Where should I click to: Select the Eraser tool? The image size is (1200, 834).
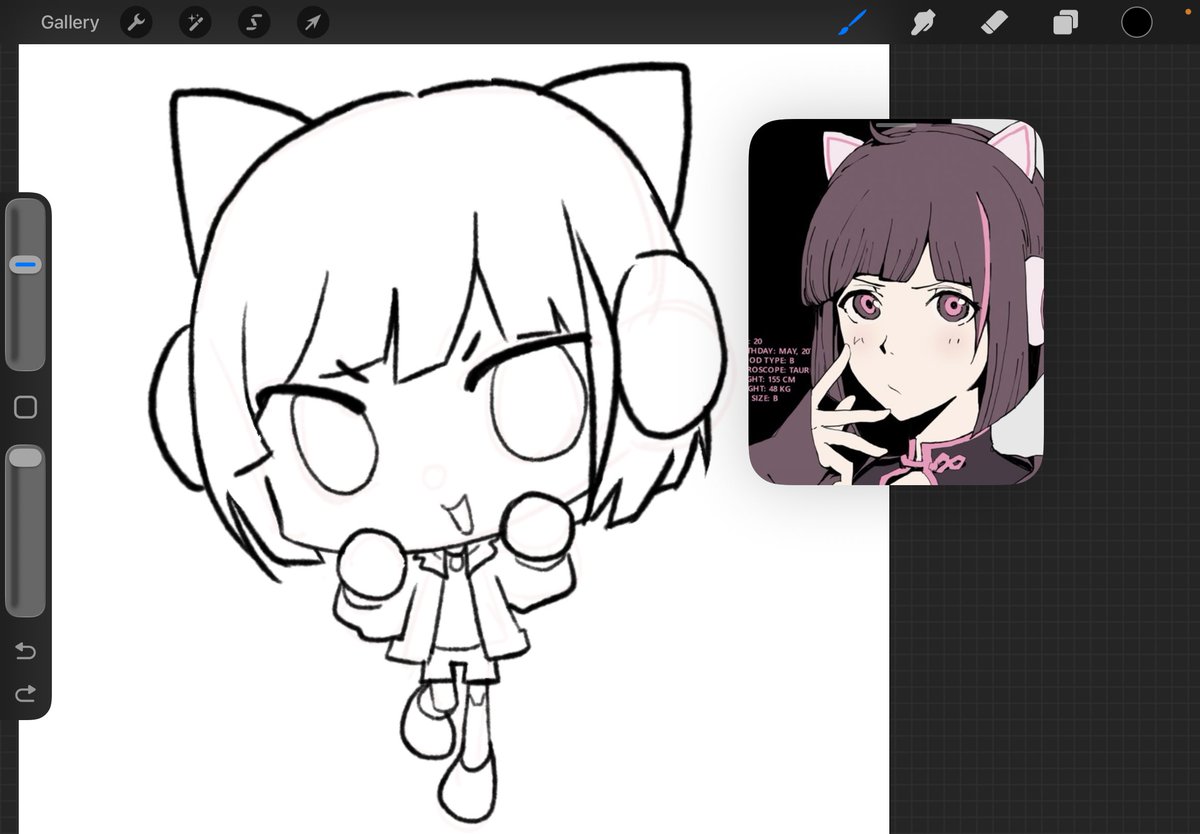click(x=994, y=22)
